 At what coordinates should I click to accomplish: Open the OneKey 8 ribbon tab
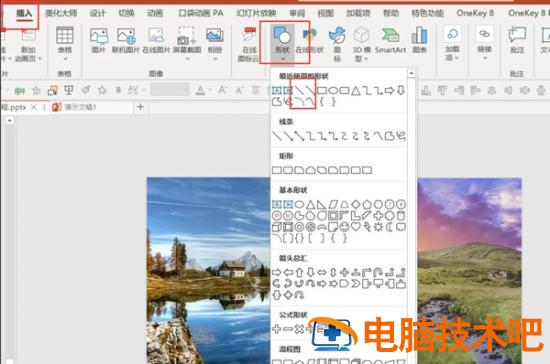pos(475,13)
